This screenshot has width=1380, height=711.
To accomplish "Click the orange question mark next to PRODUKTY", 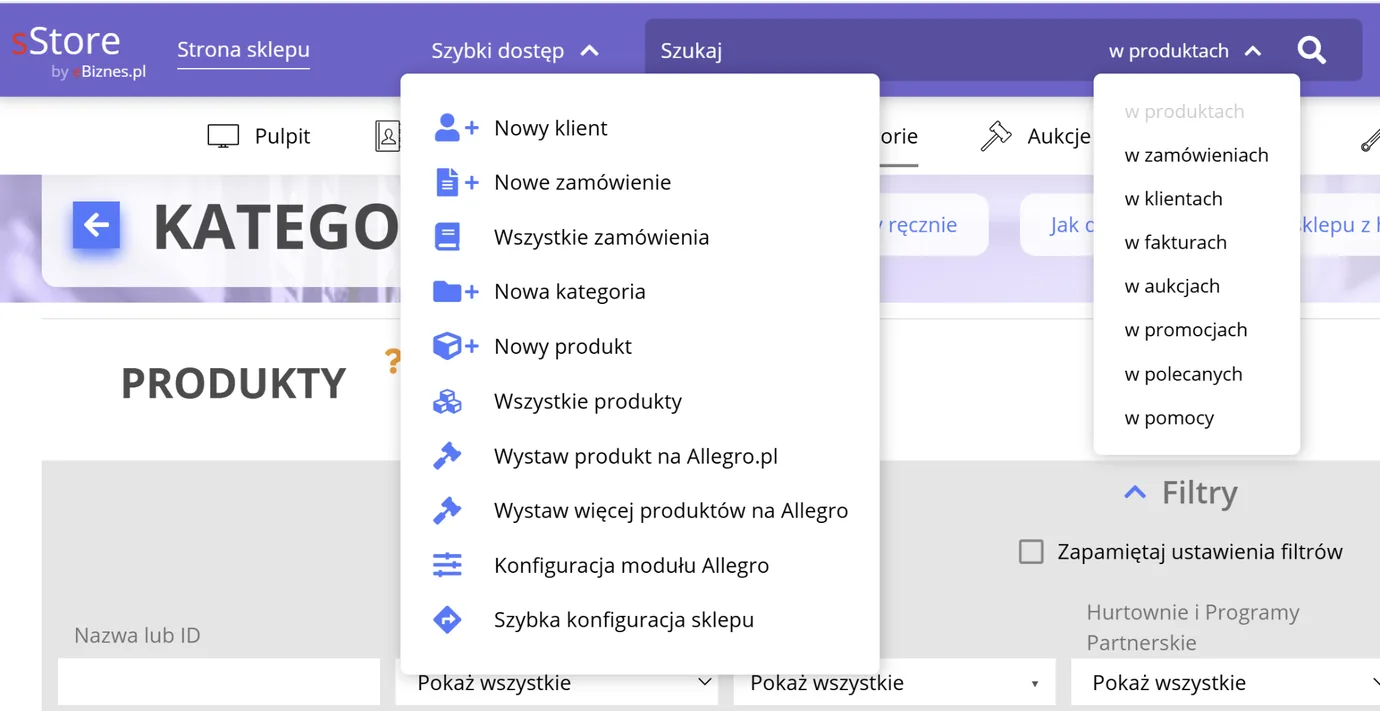I will point(393,361).
